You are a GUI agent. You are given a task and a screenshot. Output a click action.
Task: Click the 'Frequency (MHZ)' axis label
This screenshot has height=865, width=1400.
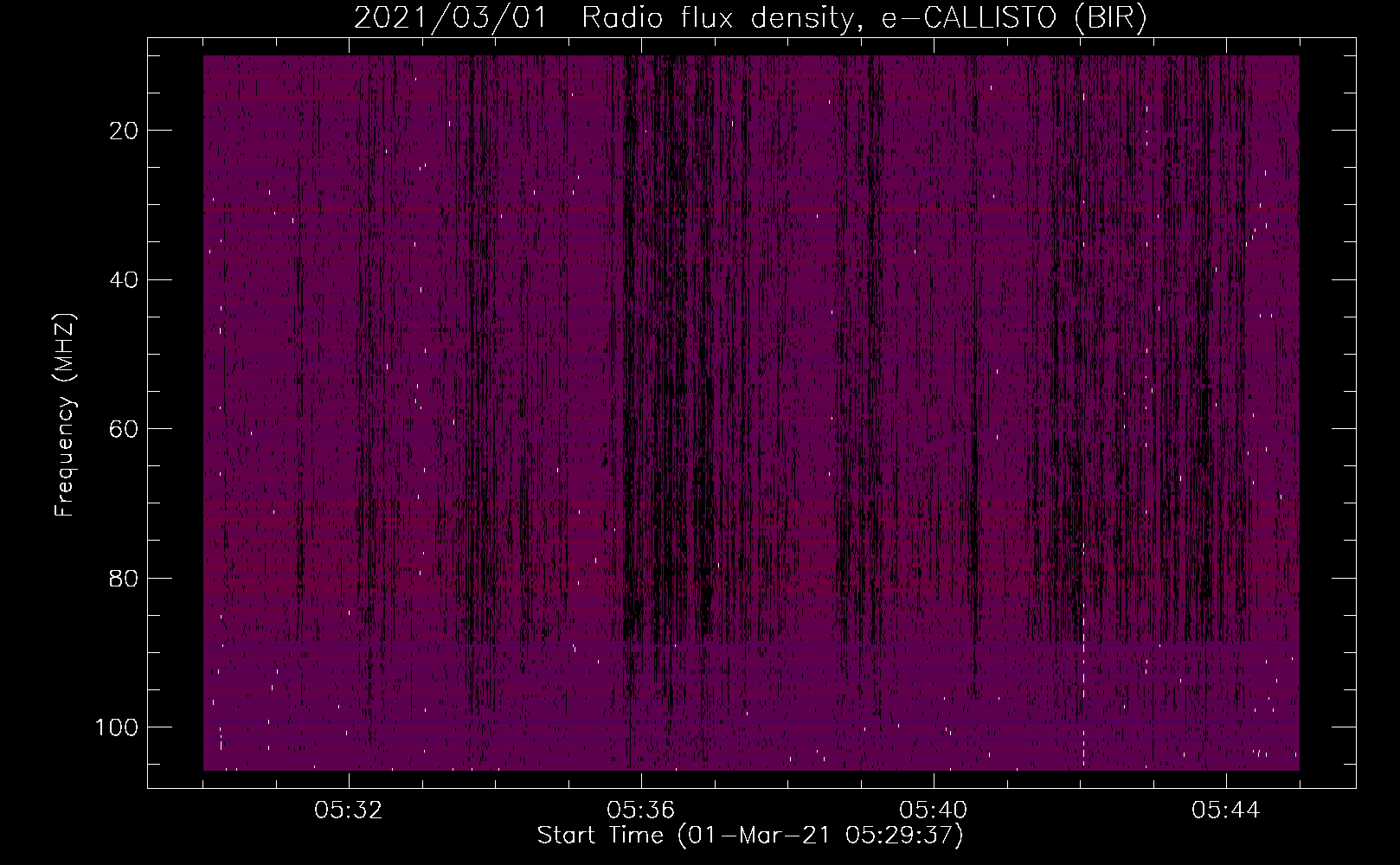coord(66,414)
